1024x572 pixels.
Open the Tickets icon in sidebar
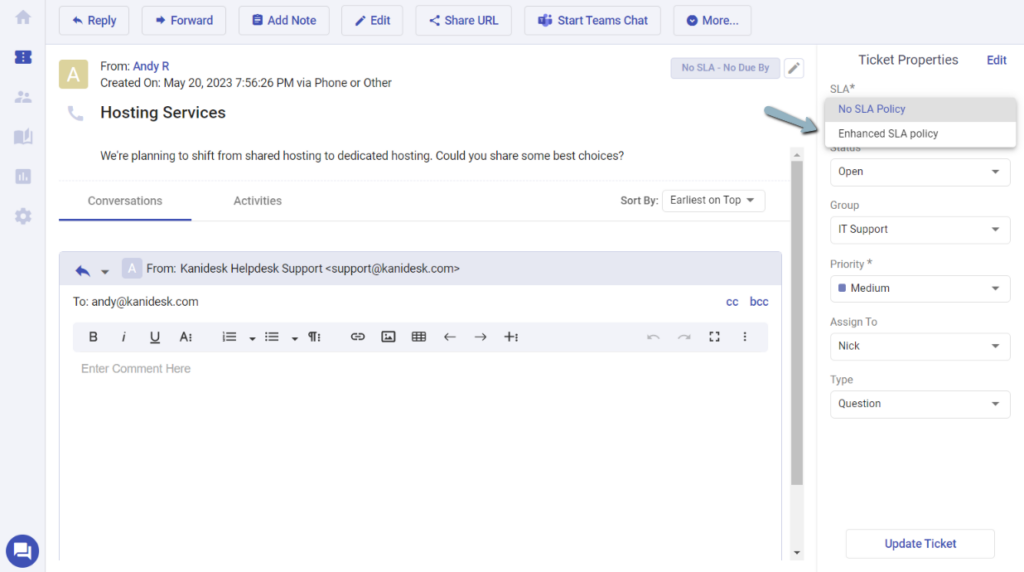click(x=23, y=57)
